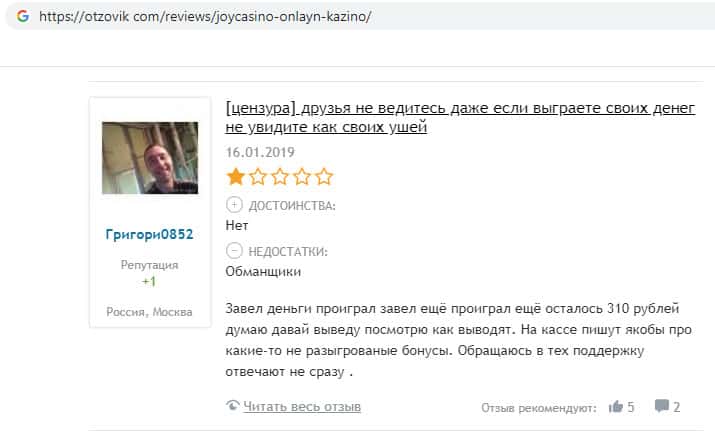Click the review date 16.01.2019
The width and height of the screenshot is (715, 436).
260,152
